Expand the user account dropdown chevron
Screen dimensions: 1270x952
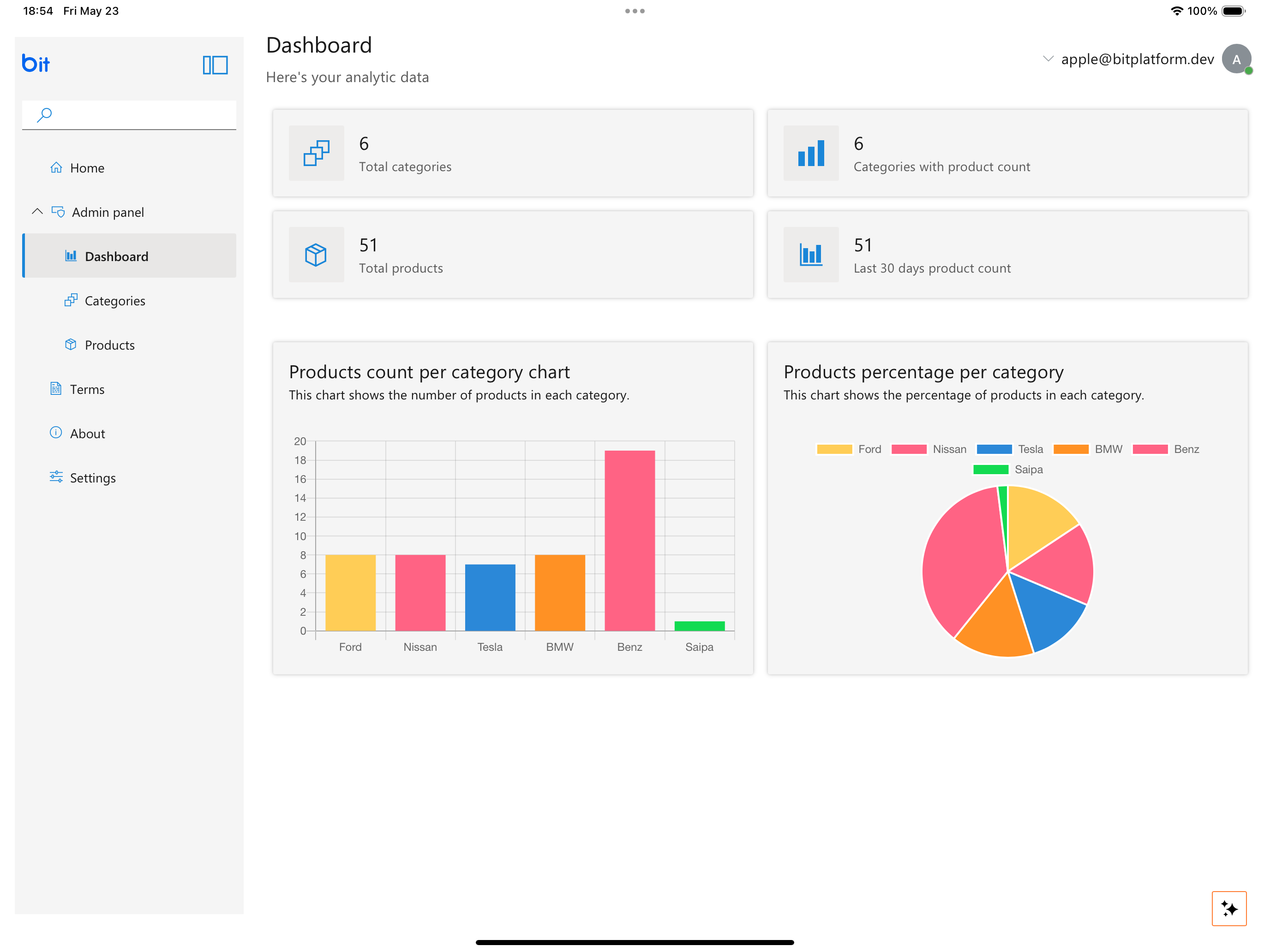tap(1048, 59)
